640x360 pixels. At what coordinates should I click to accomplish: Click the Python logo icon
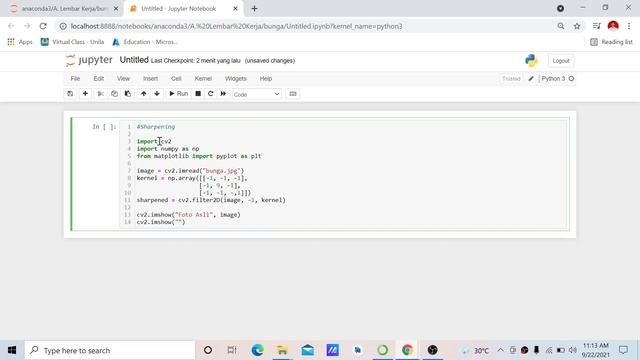pyautogui.click(x=531, y=60)
